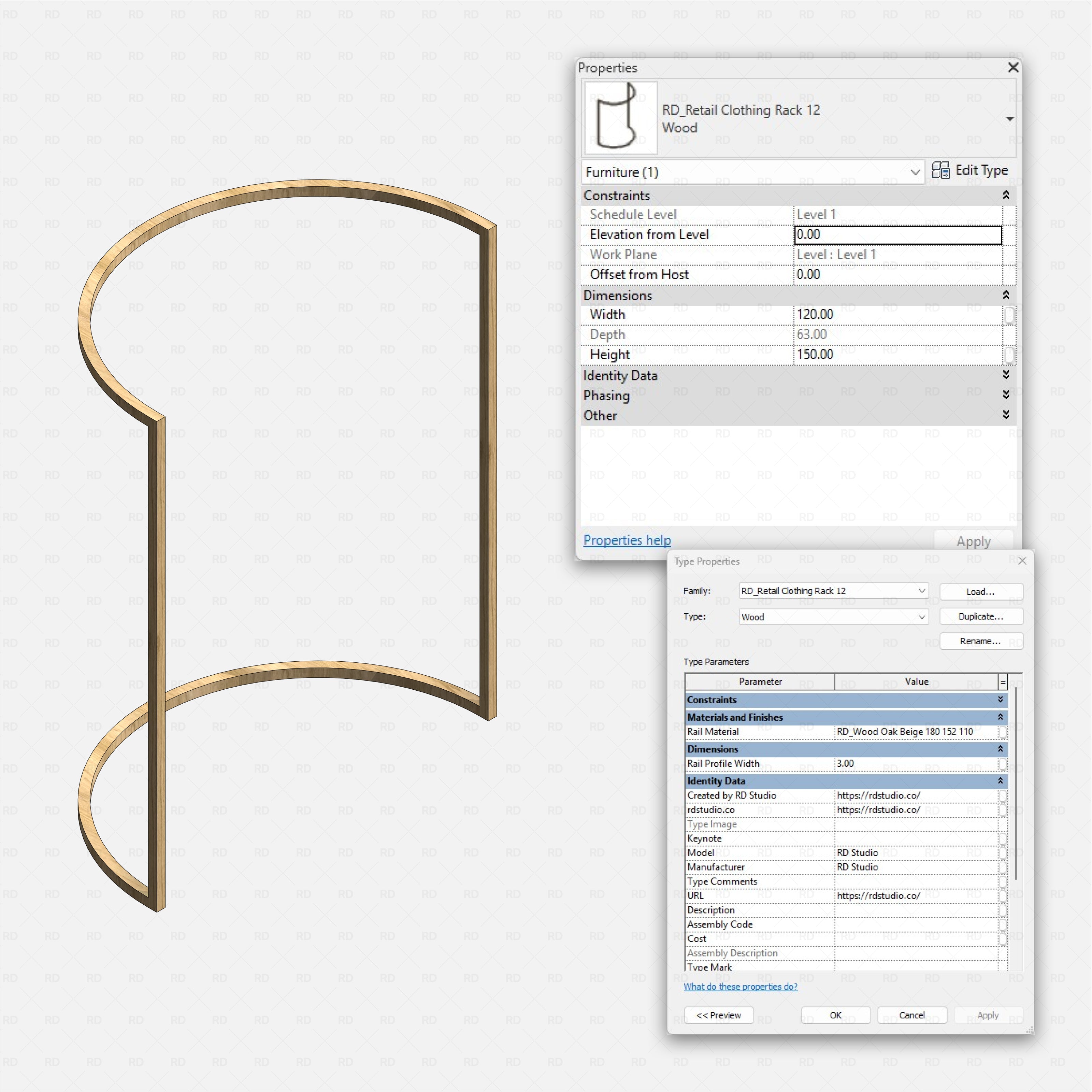1092x1092 pixels.
Task: Click associate button on Type Comments row
Action: coord(1003,882)
